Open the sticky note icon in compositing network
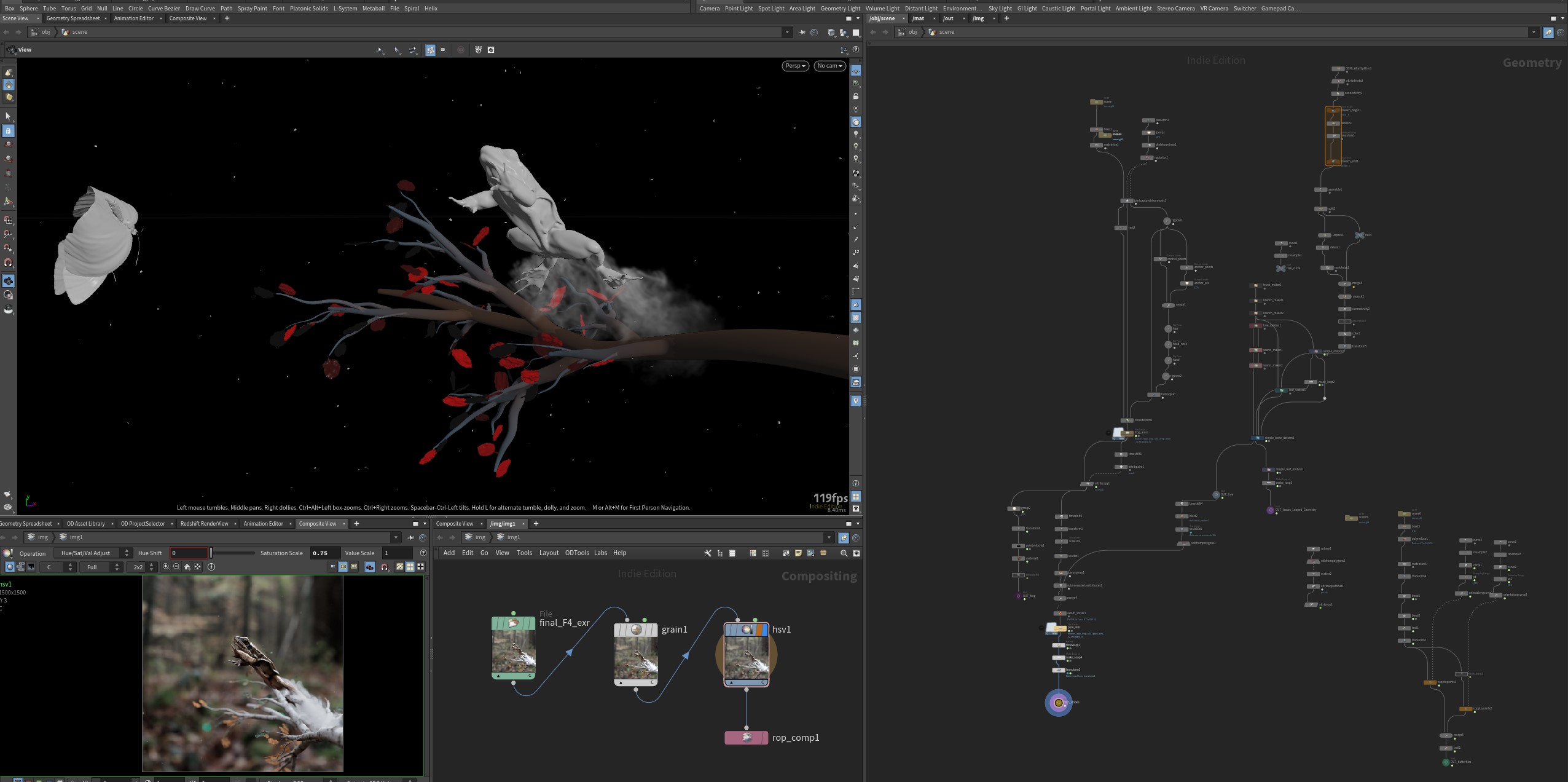Viewport: 1568px width, 782px height. (798, 553)
